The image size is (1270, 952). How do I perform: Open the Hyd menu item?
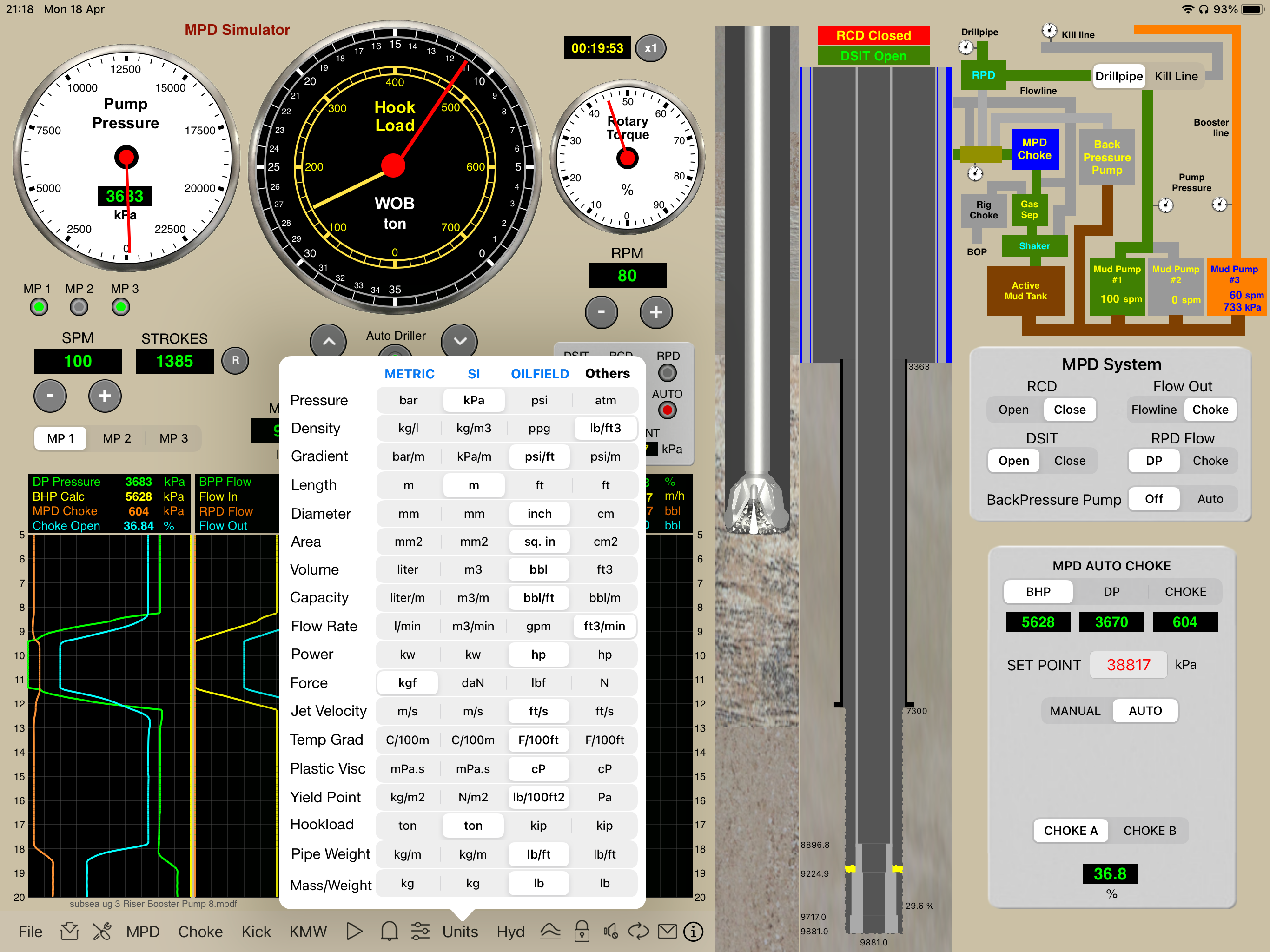pyautogui.click(x=510, y=932)
